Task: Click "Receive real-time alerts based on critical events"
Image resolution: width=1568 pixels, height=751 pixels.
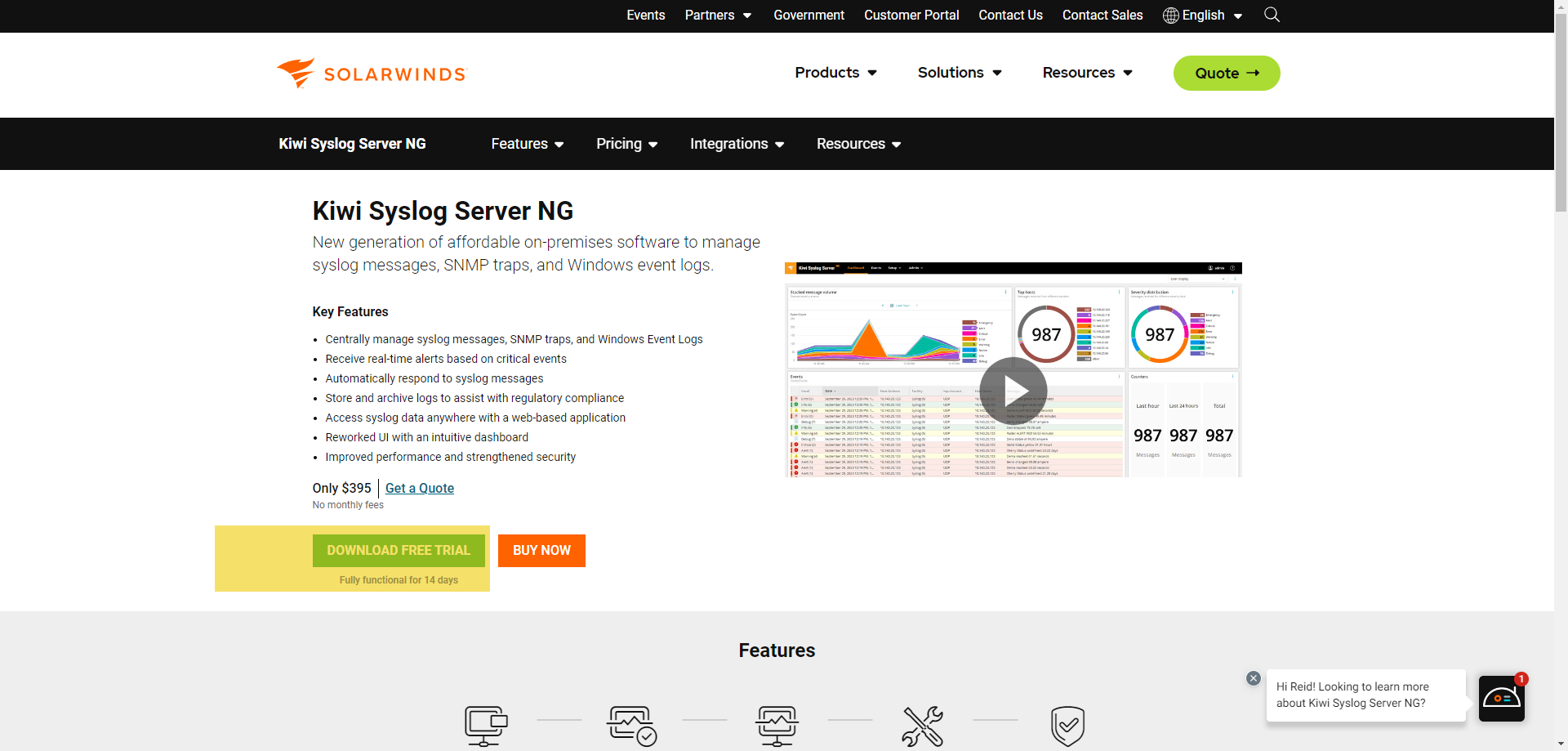Action: 446,359
